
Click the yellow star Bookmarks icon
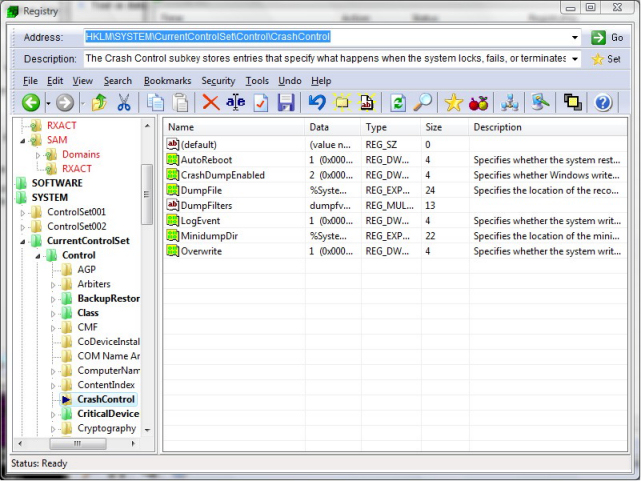(x=453, y=102)
